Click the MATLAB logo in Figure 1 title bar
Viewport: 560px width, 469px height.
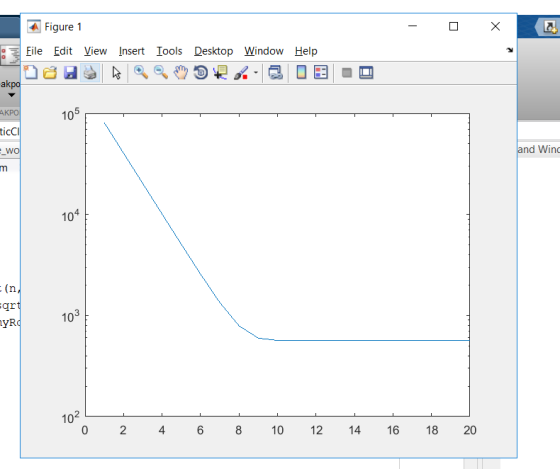pyautogui.click(x=34, y=27)
